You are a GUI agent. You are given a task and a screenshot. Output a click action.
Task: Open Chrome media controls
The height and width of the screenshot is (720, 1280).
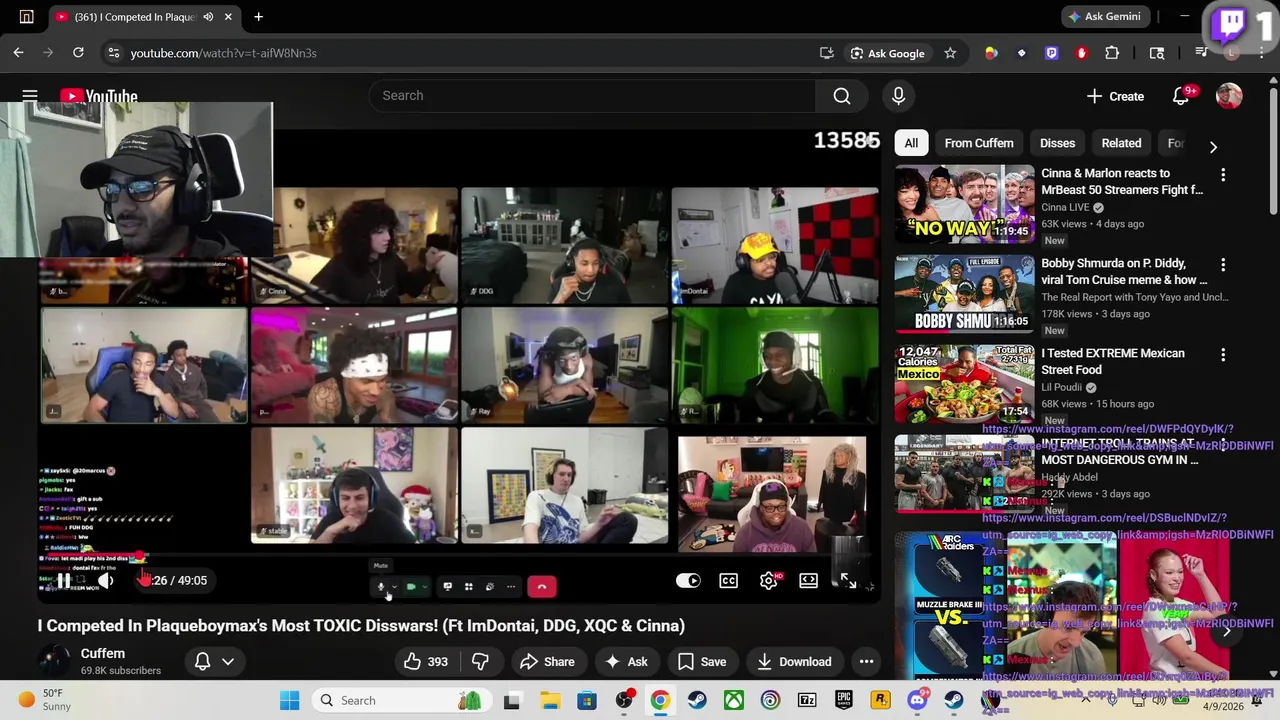tap(1202, 53)
